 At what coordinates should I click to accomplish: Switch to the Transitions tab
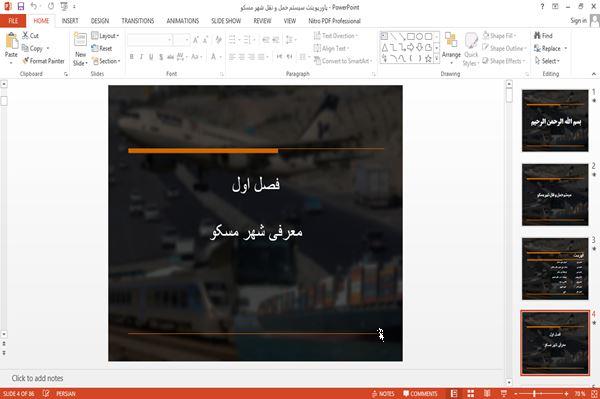(x=138, y=21)
